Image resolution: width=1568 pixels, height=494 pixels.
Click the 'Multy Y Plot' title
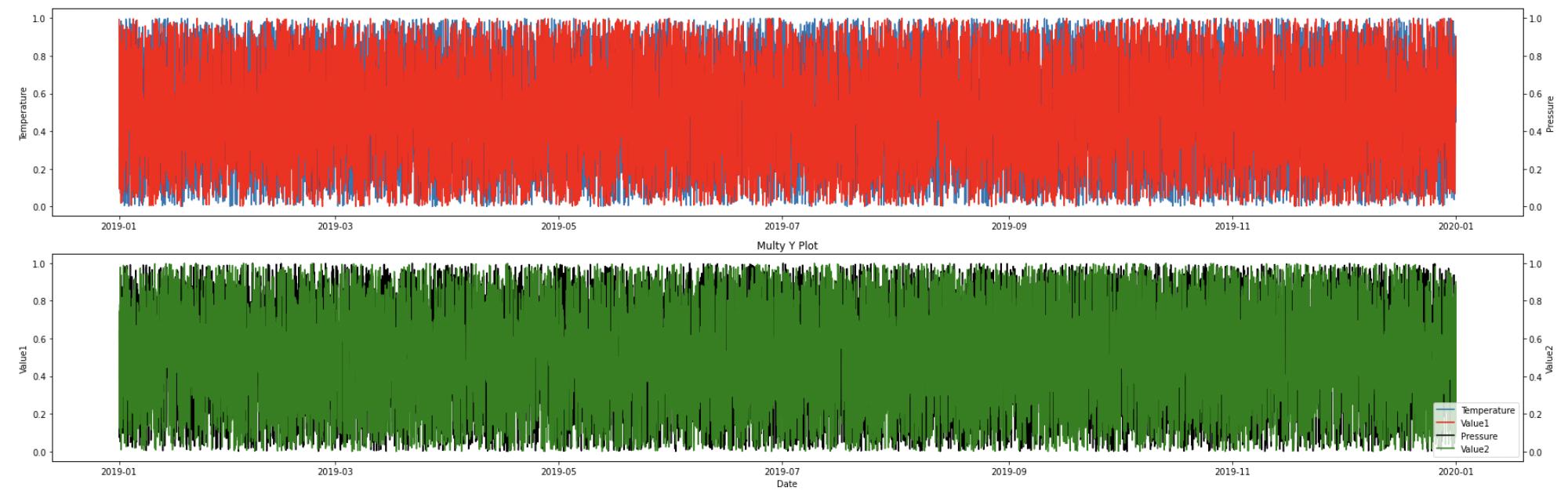pos(786,245)
